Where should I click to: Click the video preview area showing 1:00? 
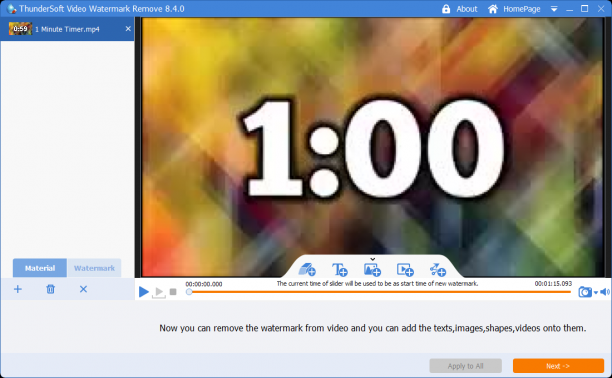[x=372, y=148]
